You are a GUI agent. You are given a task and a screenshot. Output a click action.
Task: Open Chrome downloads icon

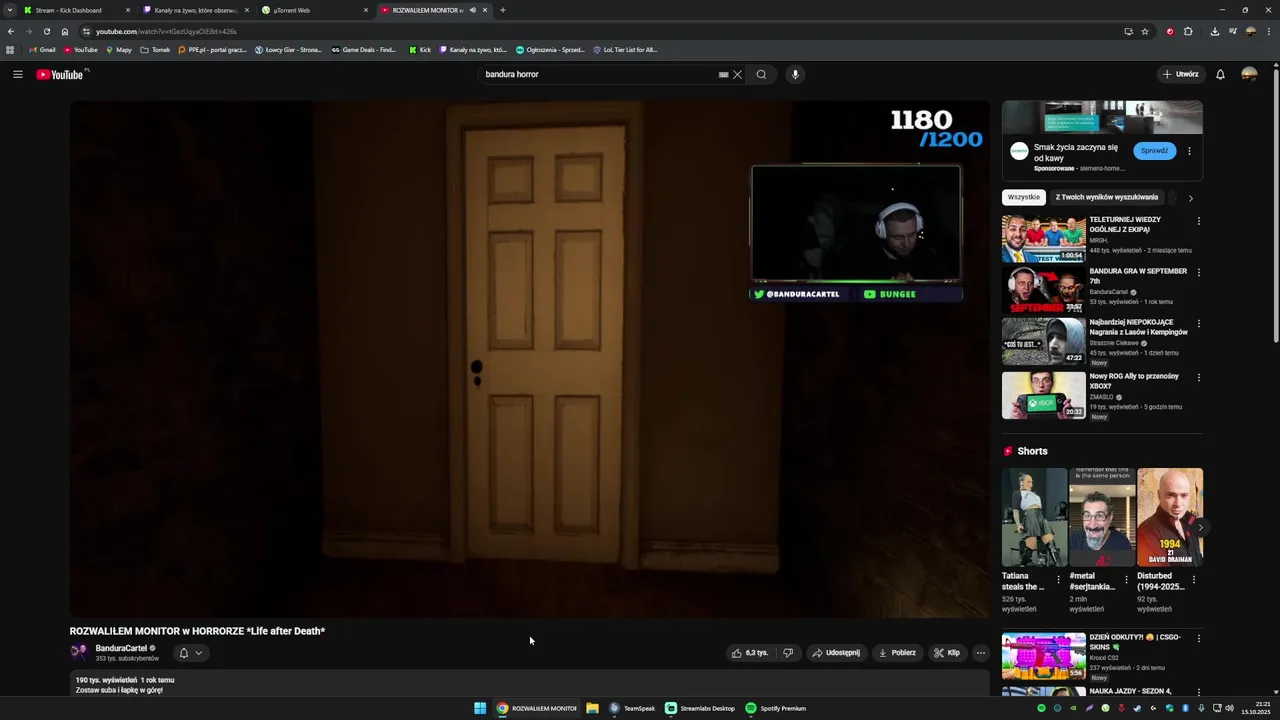[x=1214, y=31]
